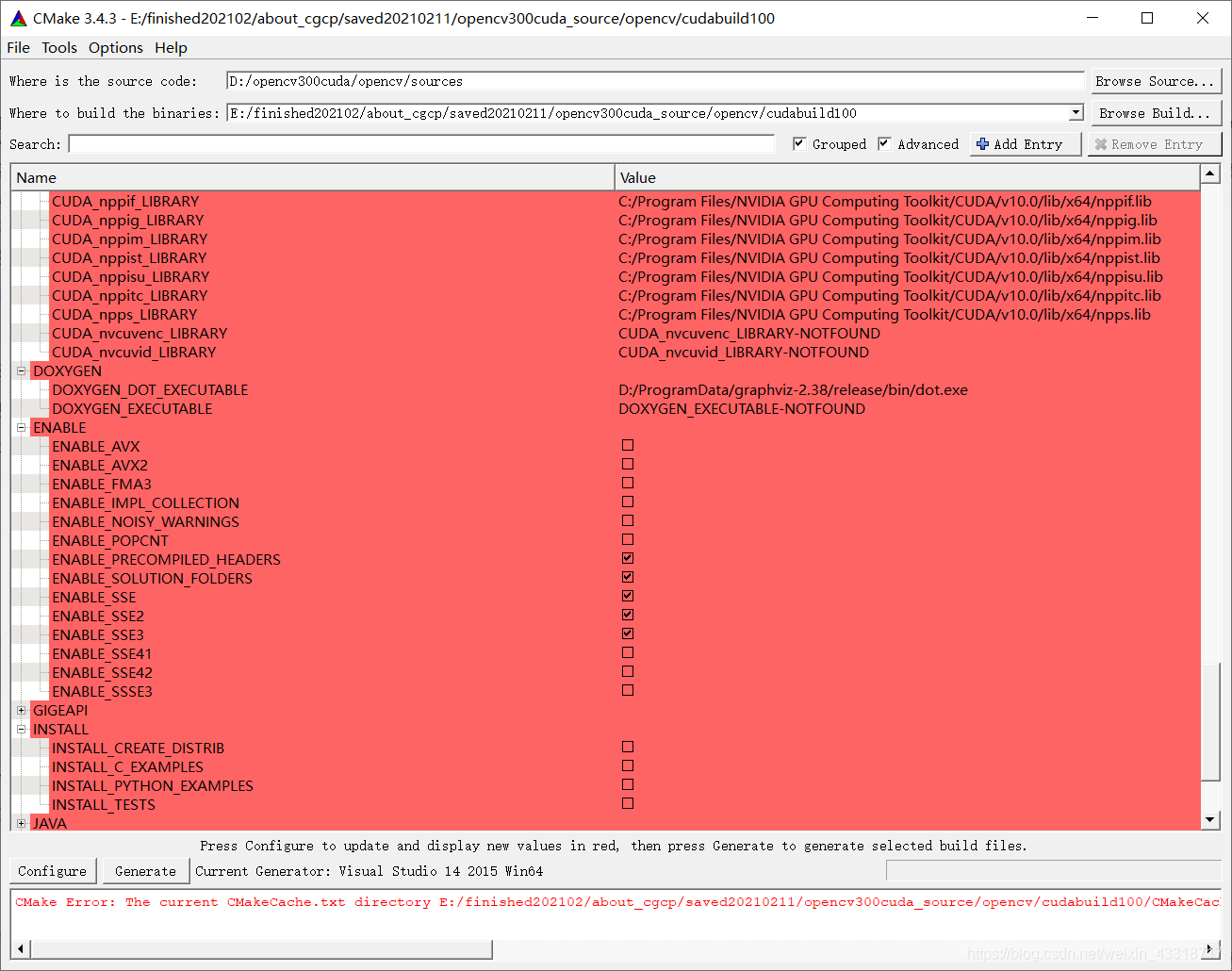Click the vertical scrollbar up arrow
1232x971 pixels.
coord(1210,173)
